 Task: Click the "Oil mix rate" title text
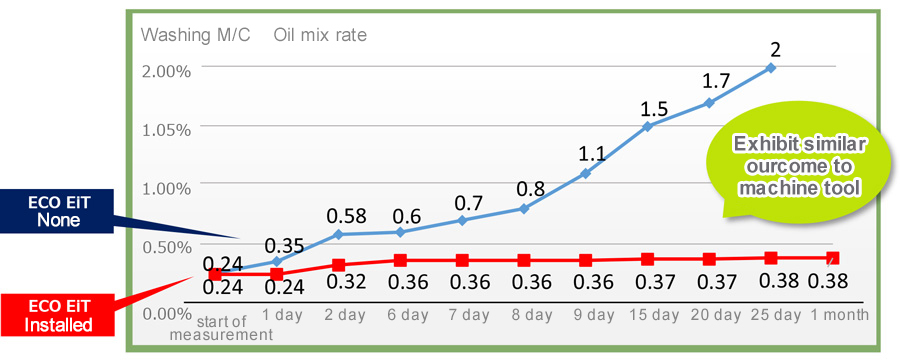[x=320, y=35]
